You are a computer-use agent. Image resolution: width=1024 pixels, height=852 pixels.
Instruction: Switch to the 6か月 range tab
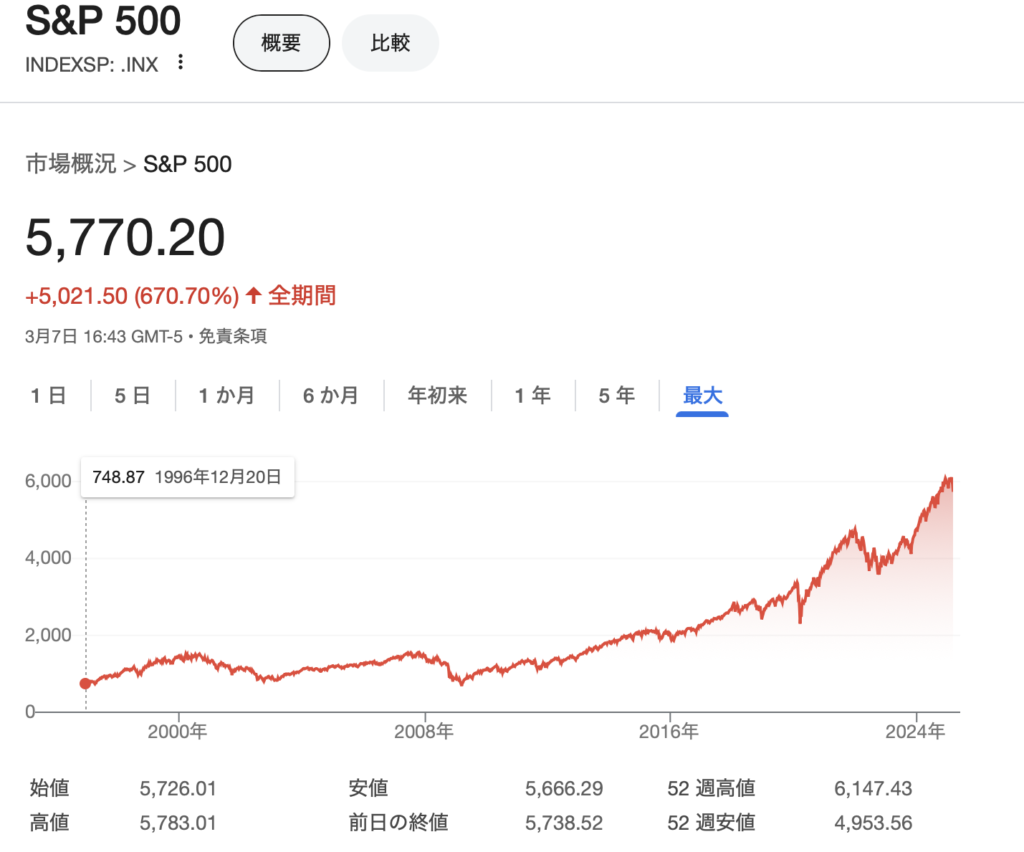[x=331, y=395]
